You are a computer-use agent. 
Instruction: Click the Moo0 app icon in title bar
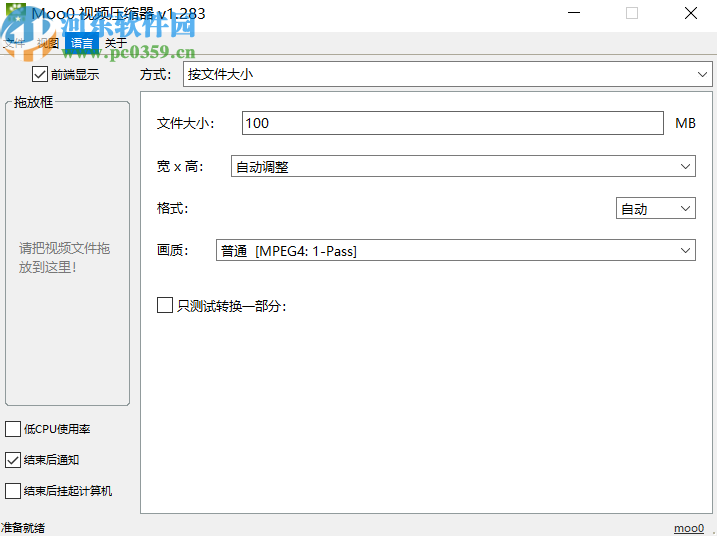(x=16, y=13)
